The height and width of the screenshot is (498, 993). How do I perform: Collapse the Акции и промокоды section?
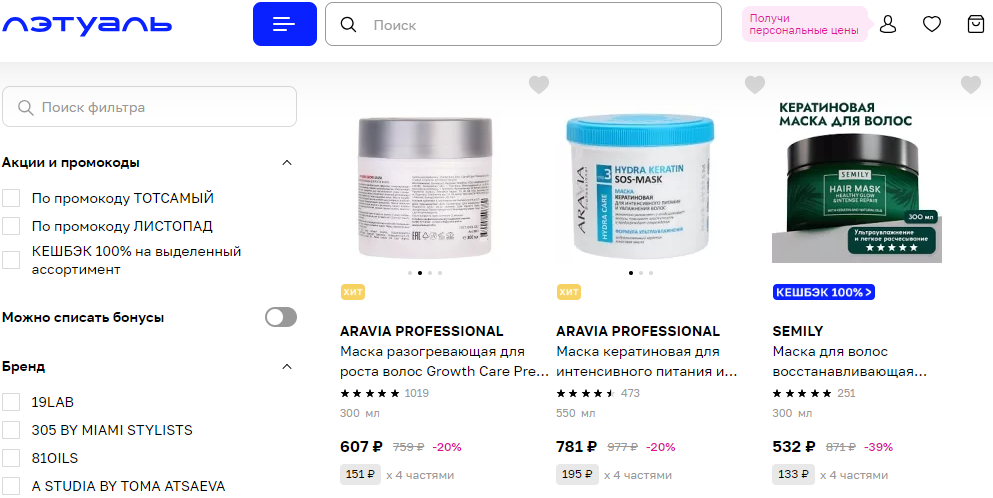point(287,163)
